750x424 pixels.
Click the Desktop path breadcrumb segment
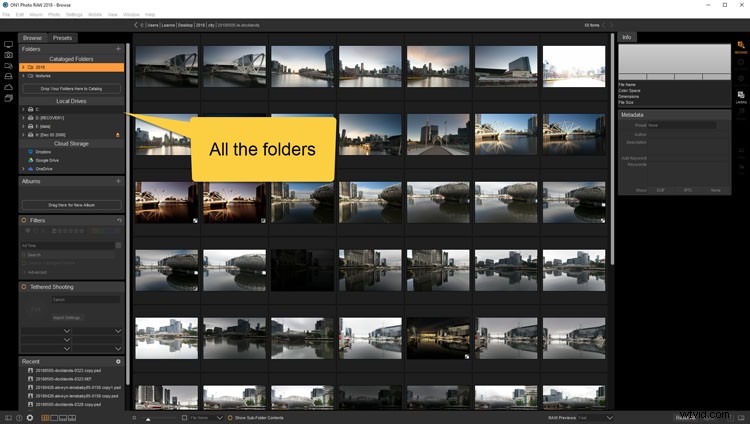click(185, 25)
